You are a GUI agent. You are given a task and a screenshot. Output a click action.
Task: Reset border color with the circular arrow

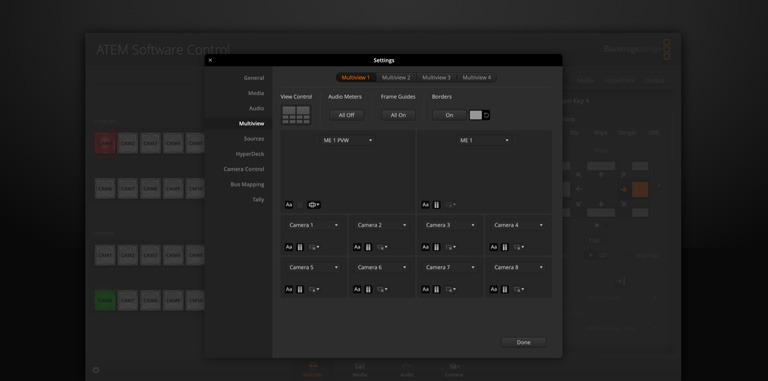(x=486, y=115)
